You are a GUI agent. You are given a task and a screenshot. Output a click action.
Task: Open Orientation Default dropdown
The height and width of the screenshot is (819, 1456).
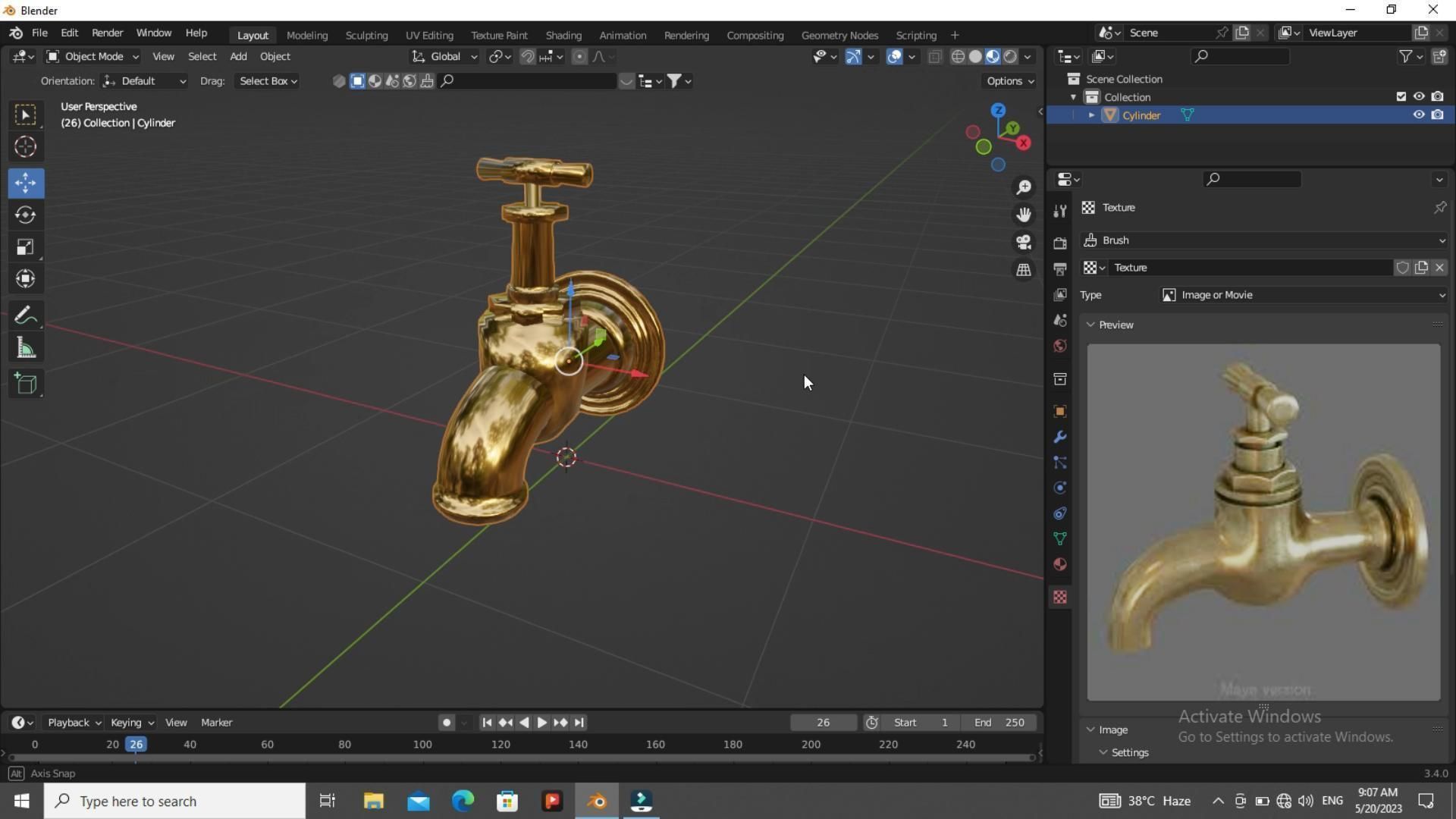tap(144, 81)
